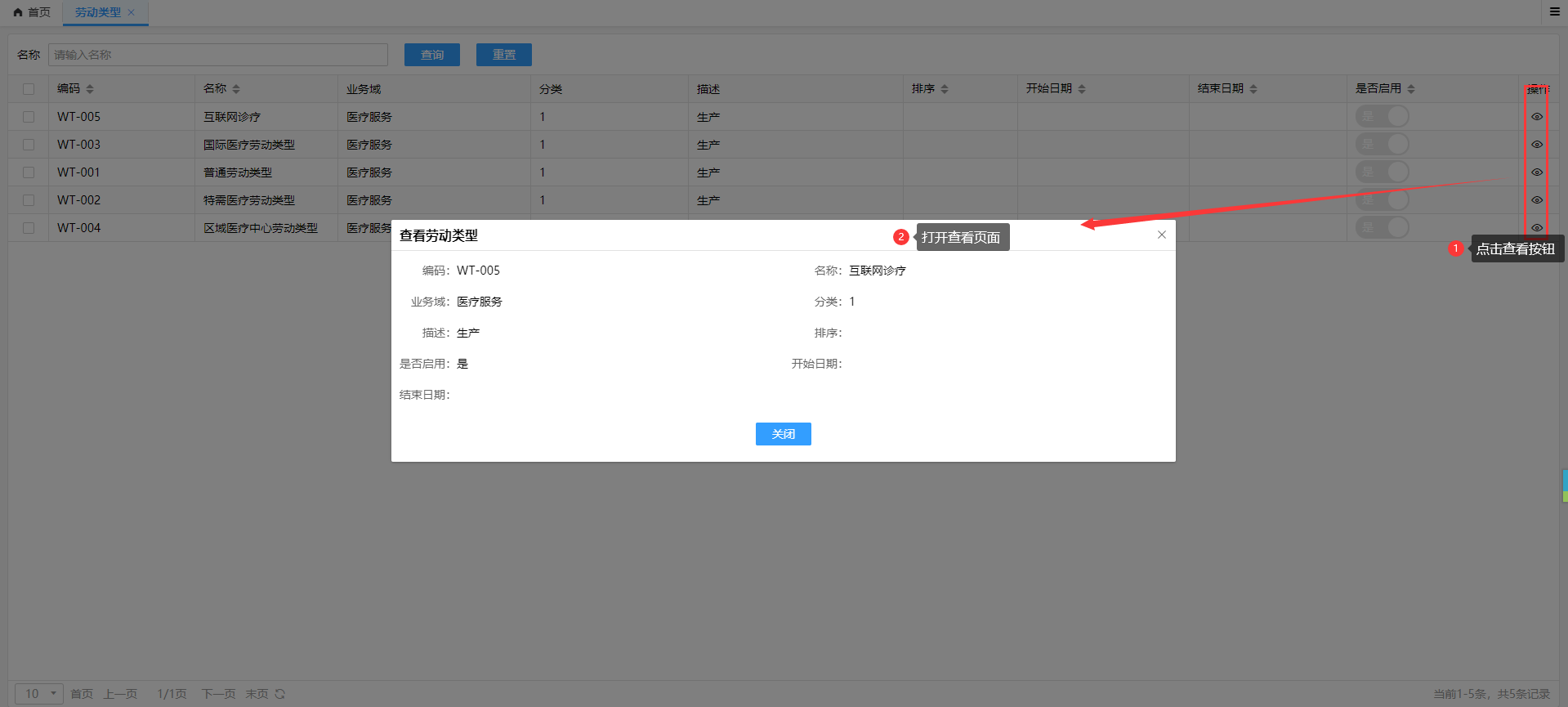Screen dimensions: 1568x707
Task: Select the 劳动类型 tab
Action: (97, 12)
